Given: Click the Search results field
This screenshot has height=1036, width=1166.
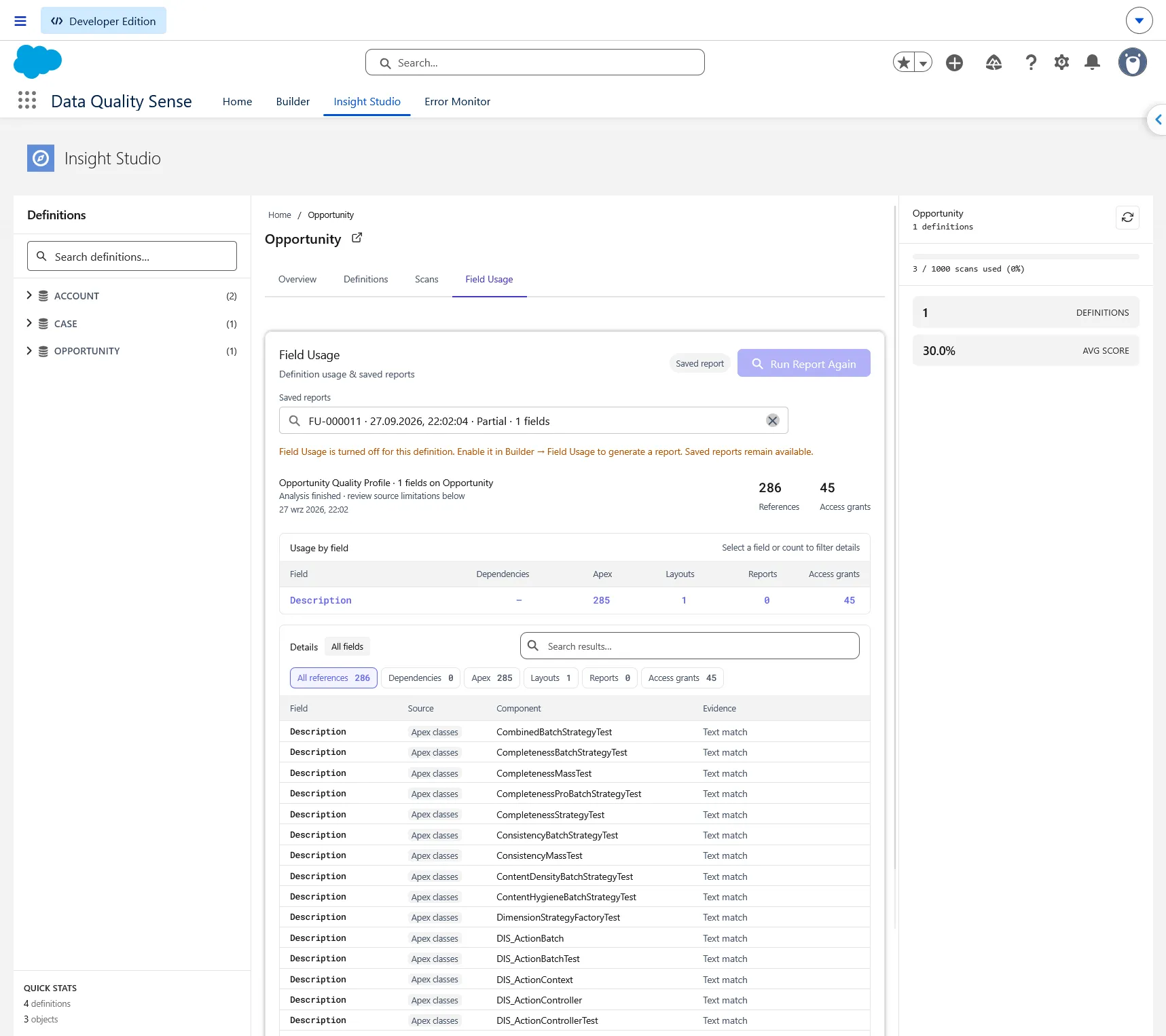Looking at the screenshot, I should point(690,646).
